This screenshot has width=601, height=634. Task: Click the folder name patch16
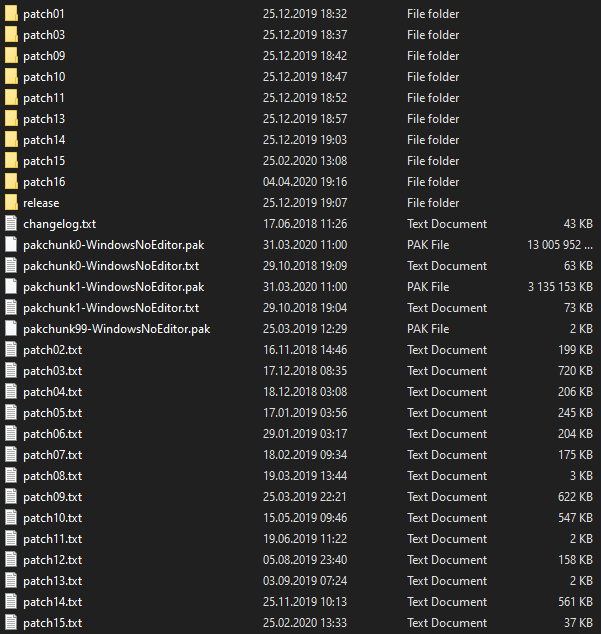click(x=44, y=182)
